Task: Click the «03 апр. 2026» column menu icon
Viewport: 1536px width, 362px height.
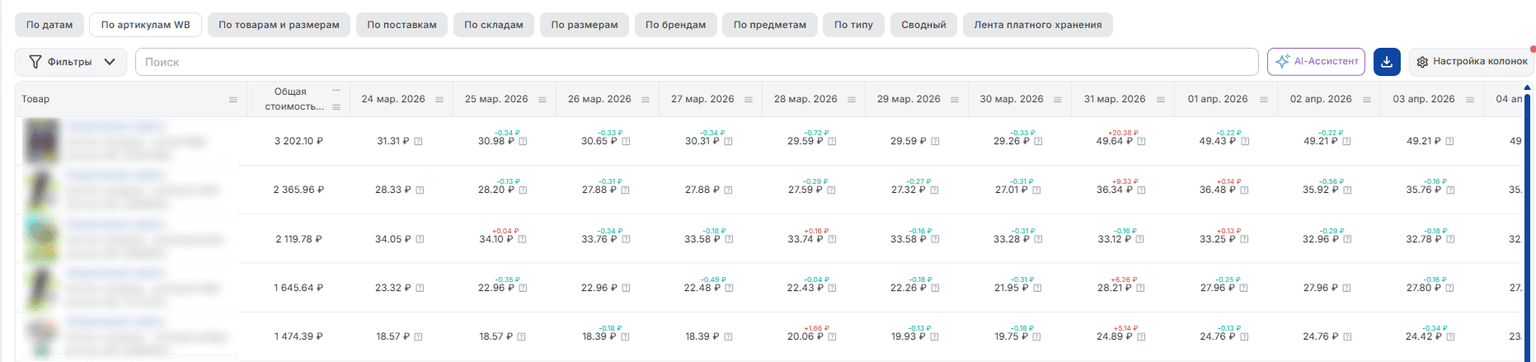Action: click(x=1471, y=100)
